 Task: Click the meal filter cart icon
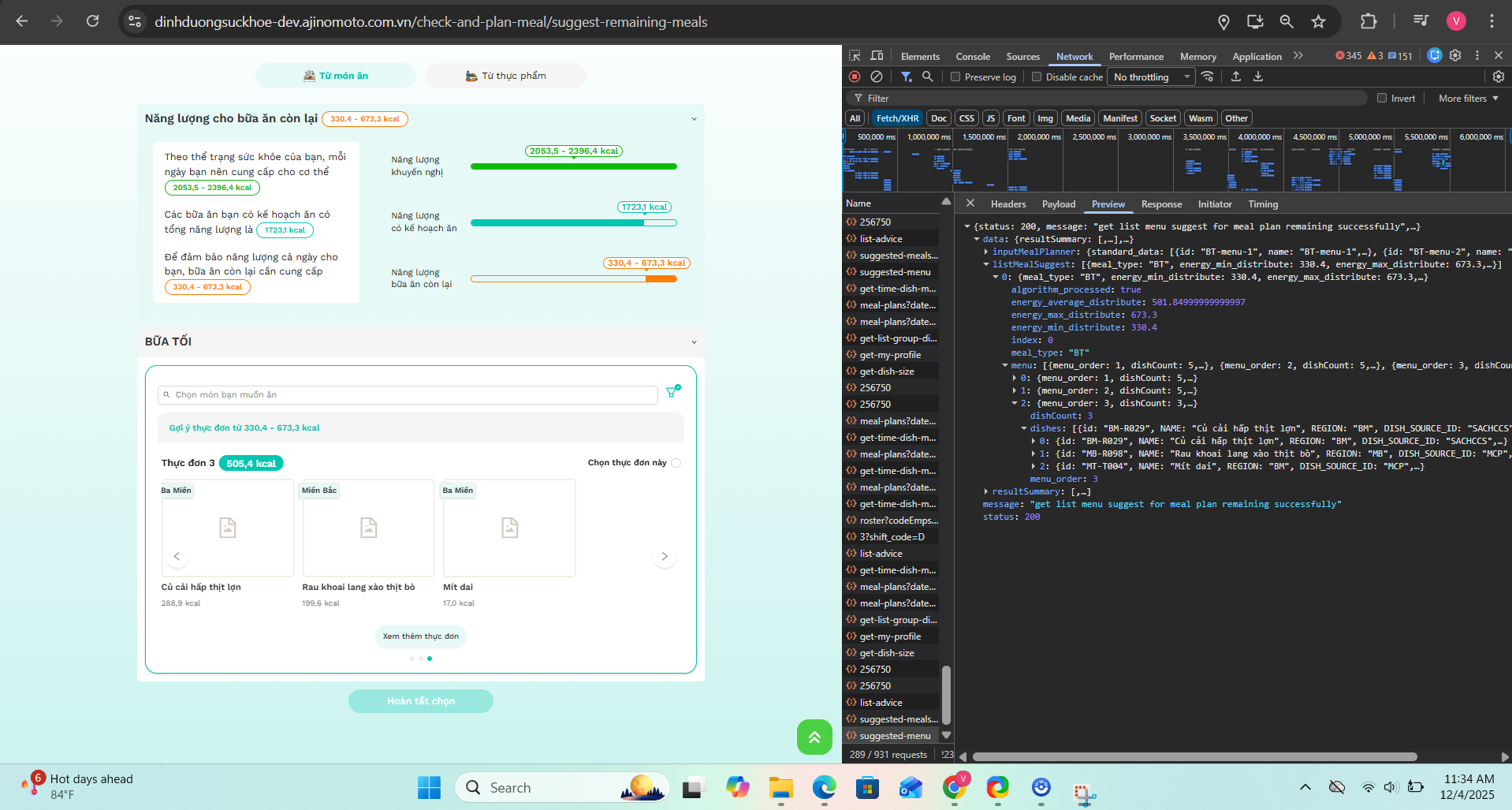[672, 392]
